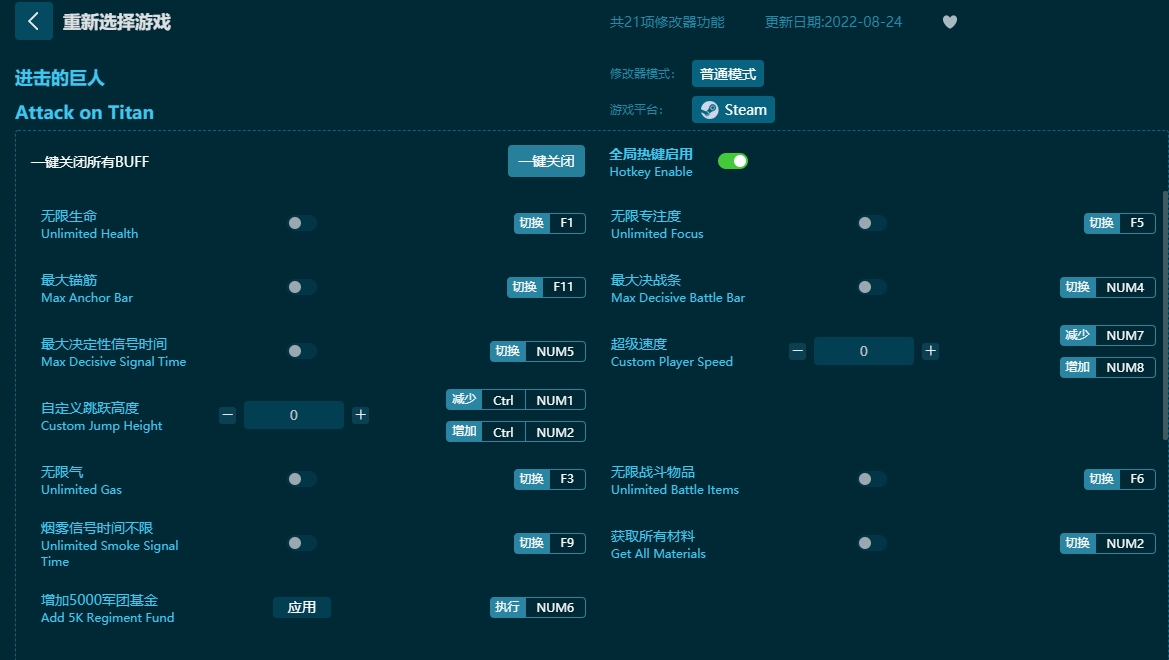Click the 进击的巨人 game title
1169x660 pixels.
[x=60, y=78]
